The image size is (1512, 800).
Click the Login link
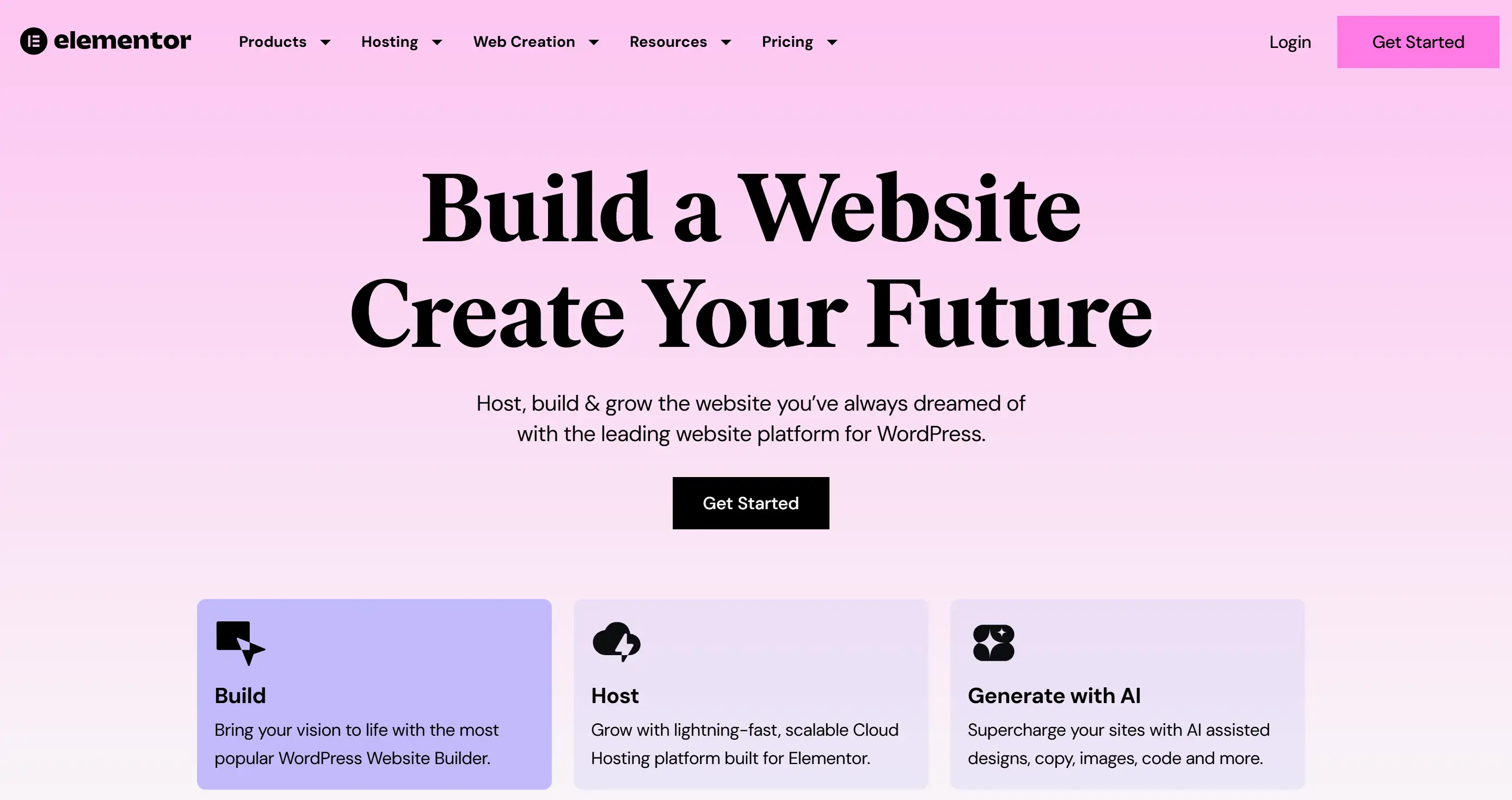tap(1290, 42)
